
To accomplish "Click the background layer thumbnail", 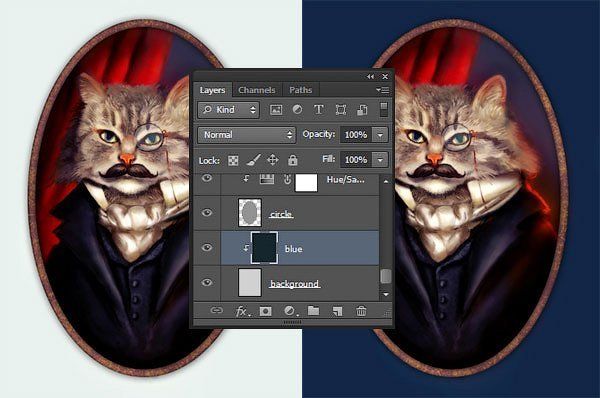I will pos(250,282).
